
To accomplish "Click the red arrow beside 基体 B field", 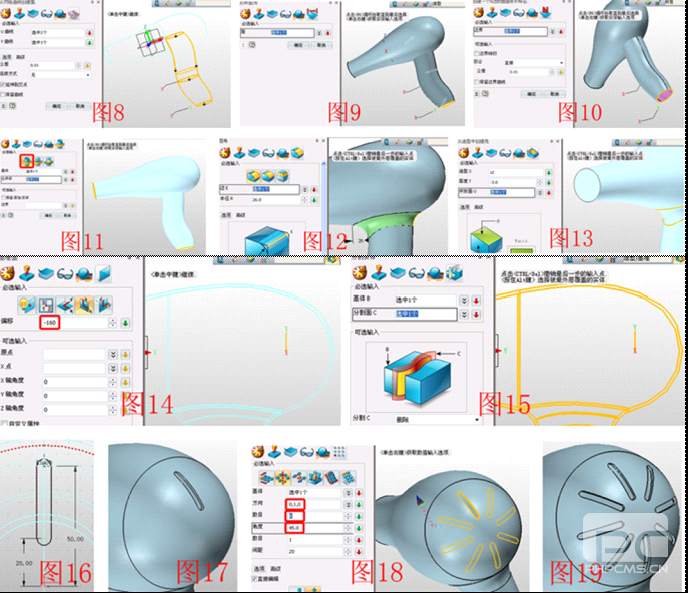I will click(x=477, y=300).
